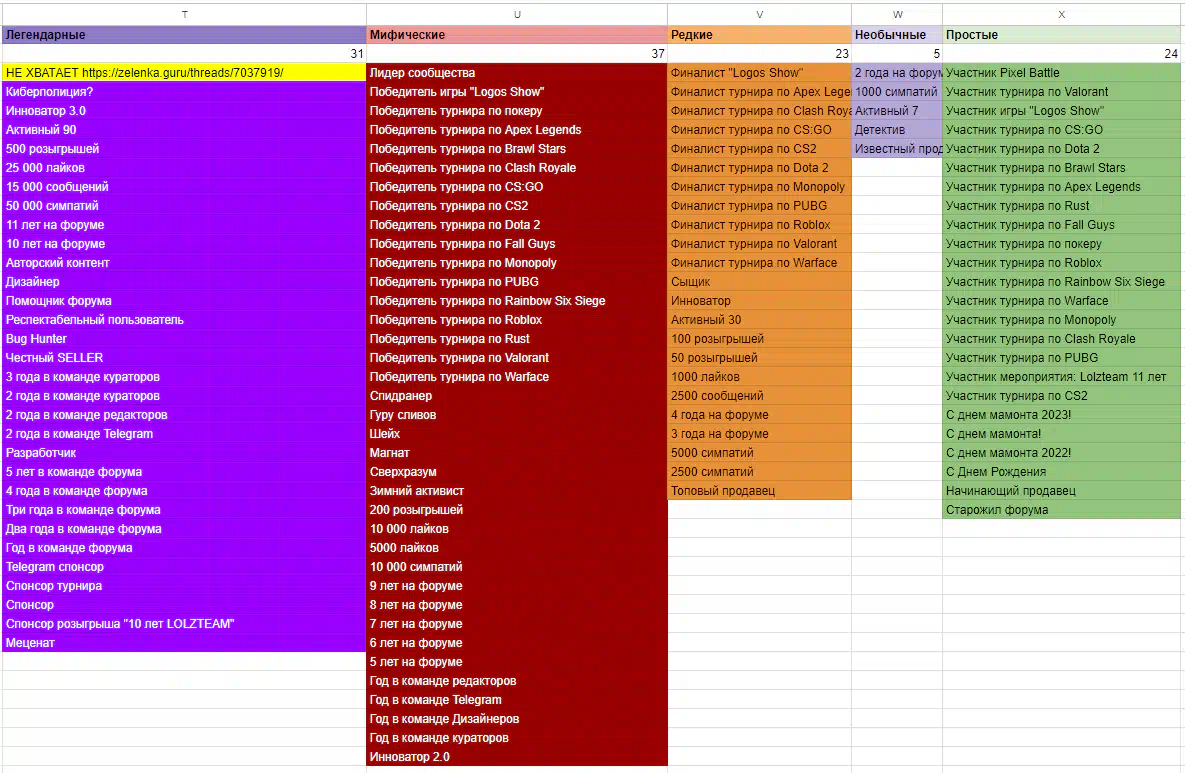Select the 'Авторский контент' cell
Viewport: 1185px width, 773px height.
click(184, 263)
